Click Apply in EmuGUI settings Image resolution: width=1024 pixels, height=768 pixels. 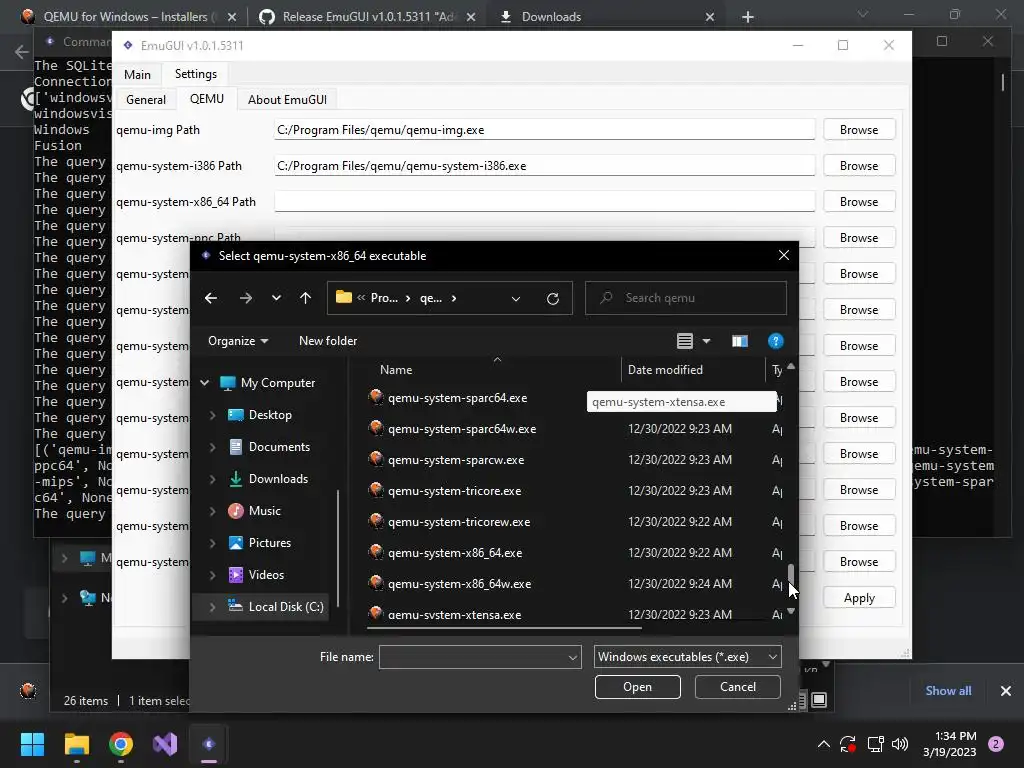click(x=859, y=598)
